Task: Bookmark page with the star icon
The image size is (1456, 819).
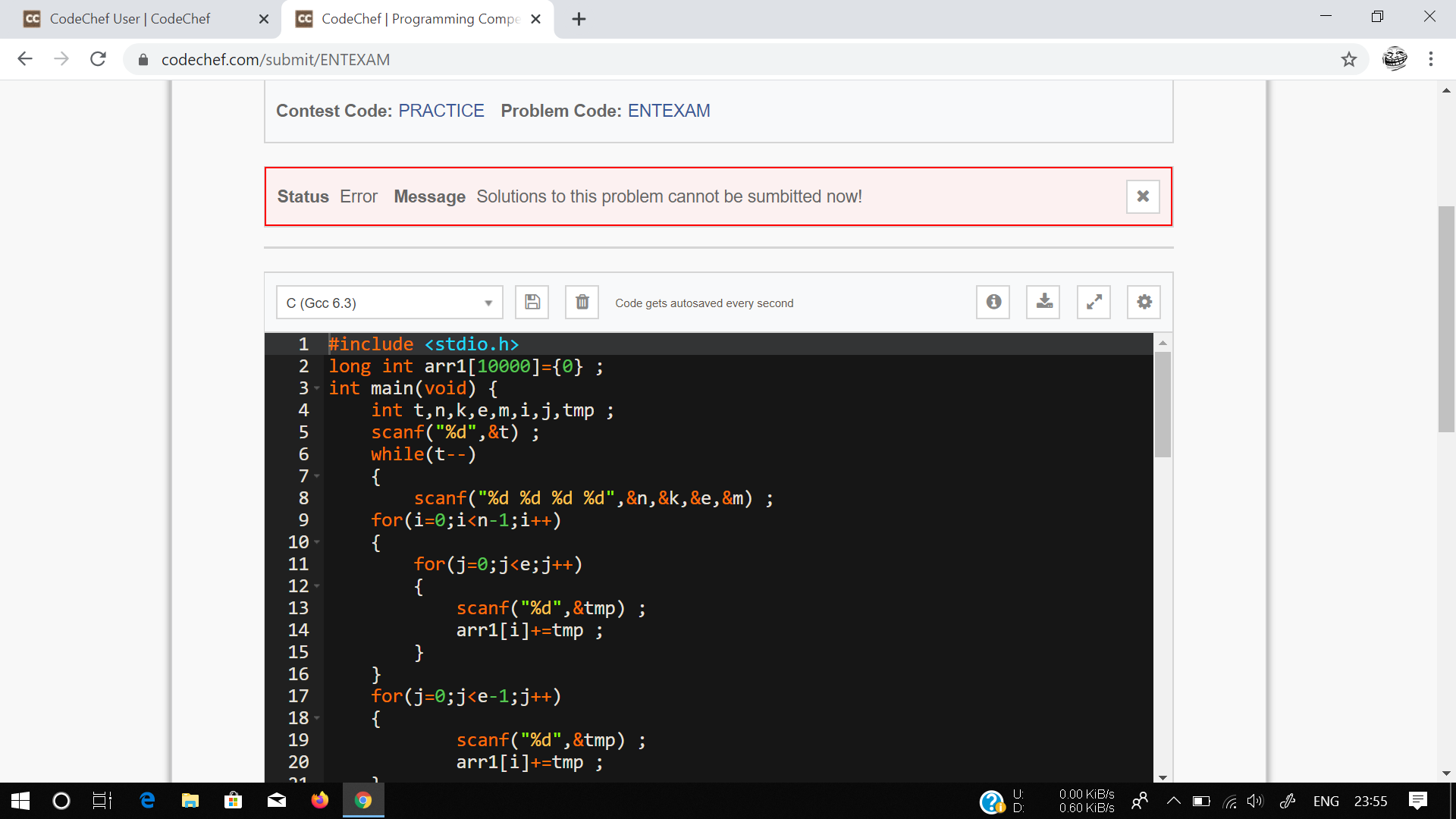Action: tap(1348, 59)
